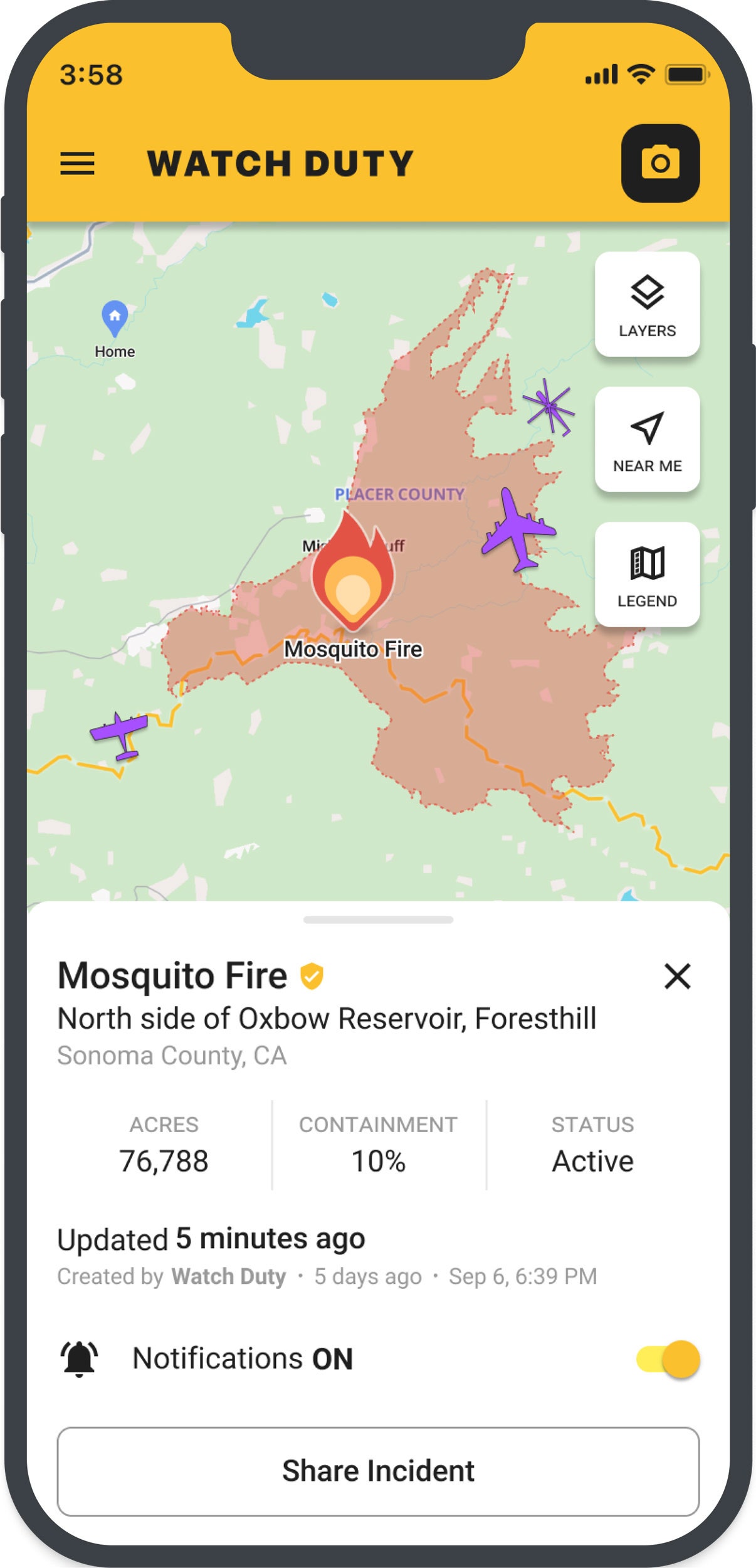
Task: Tap the Containment 10% stat
Action: tap(379, 1145)
